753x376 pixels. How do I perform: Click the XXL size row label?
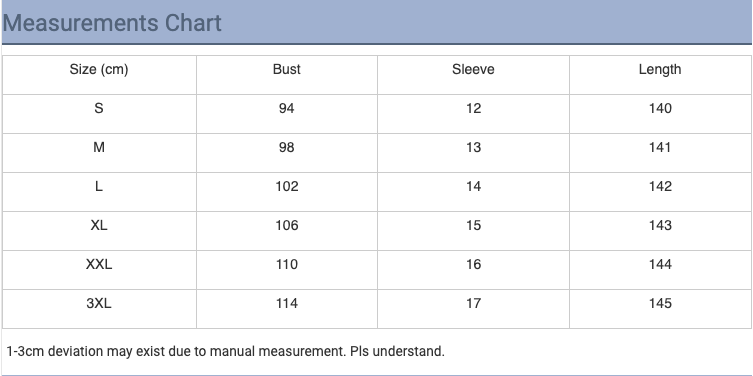[99, 264]
